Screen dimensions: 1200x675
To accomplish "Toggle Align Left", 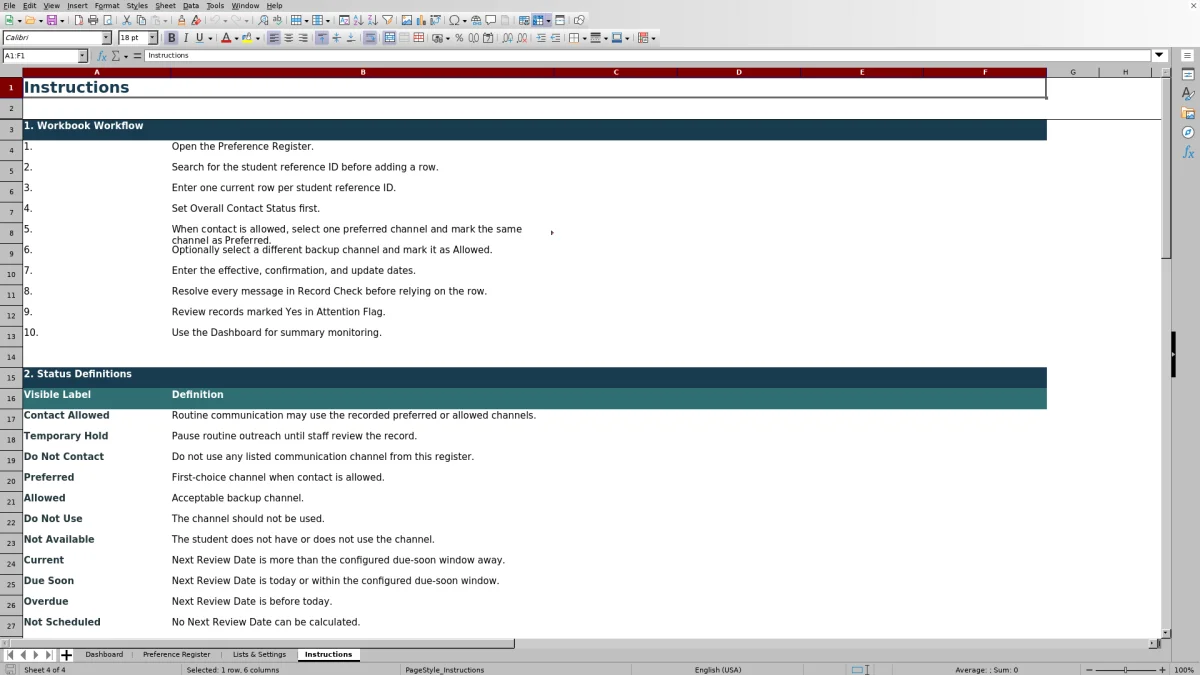I will 274,38.
